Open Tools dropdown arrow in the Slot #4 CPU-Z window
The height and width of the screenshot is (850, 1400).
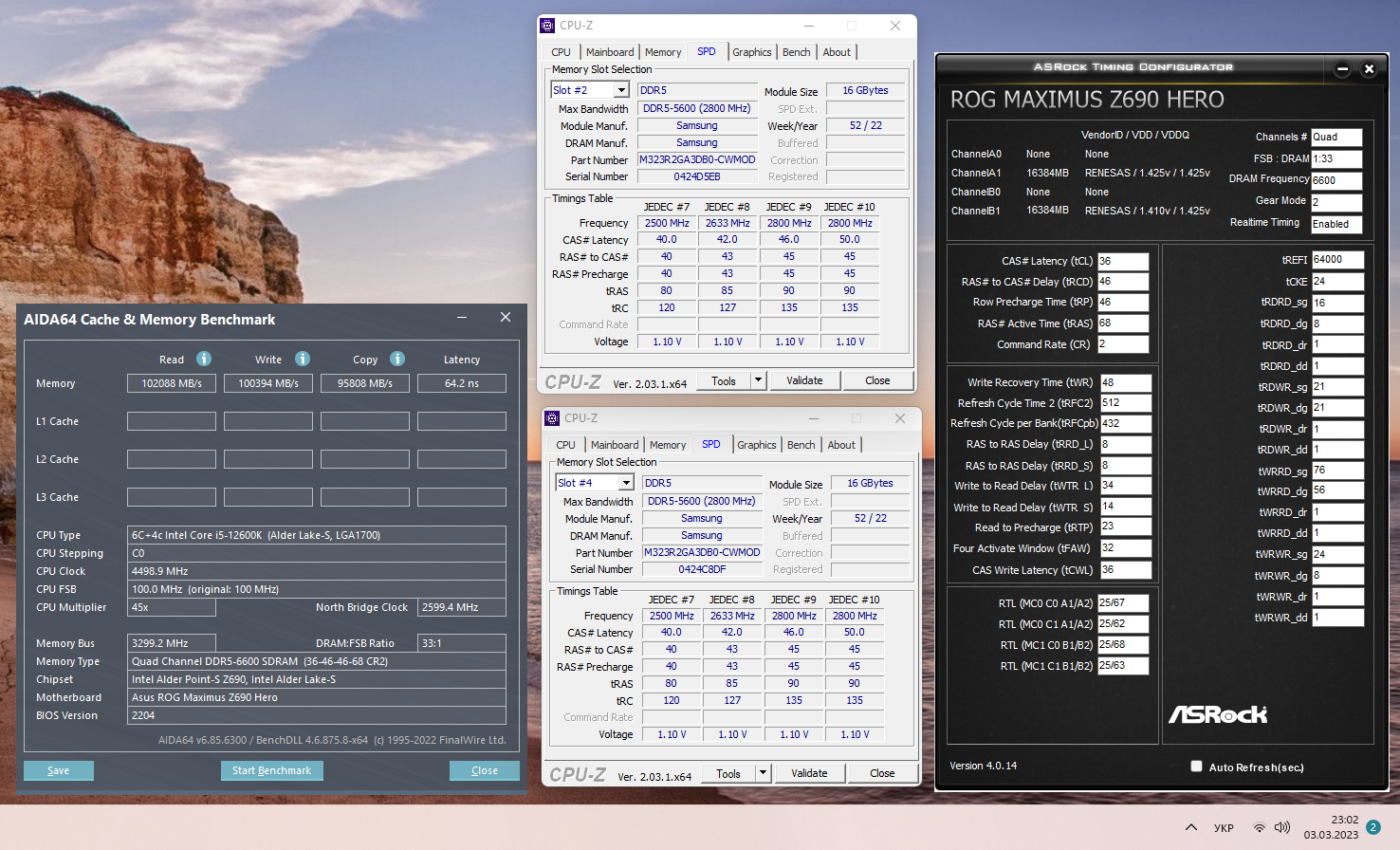pyautogui.click(x=763, y=773)
